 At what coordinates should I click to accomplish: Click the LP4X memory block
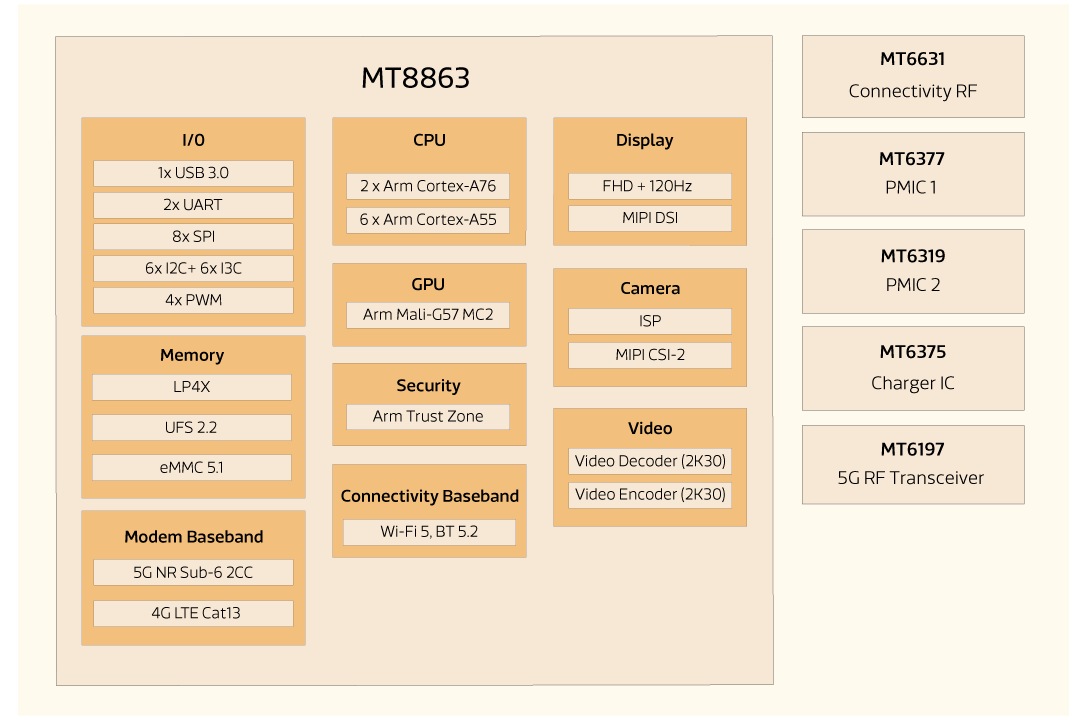pos(191,387)
